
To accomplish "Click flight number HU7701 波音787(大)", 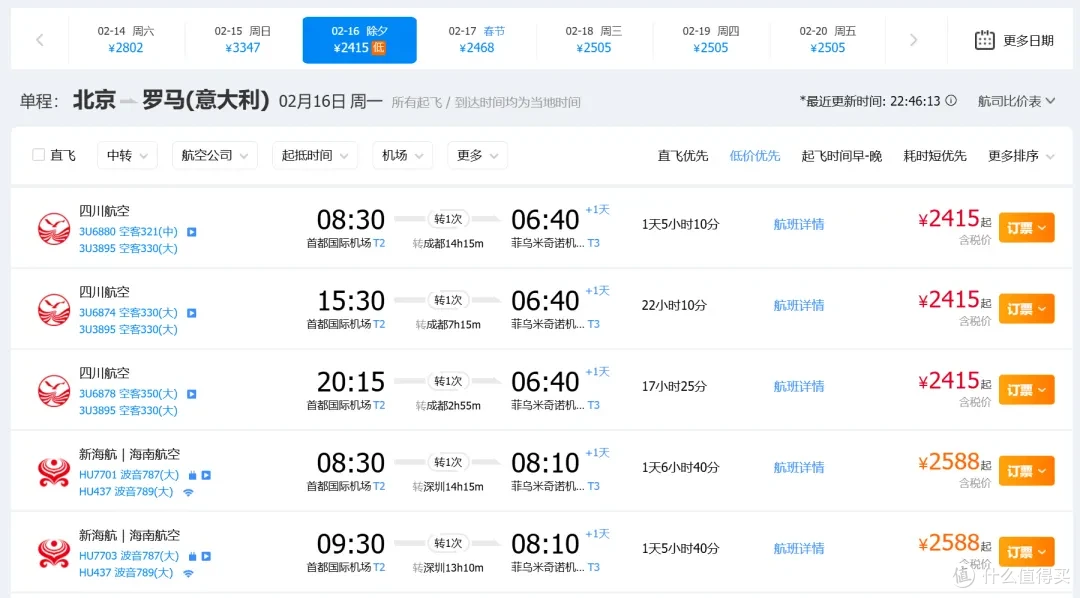I will 129,475.
